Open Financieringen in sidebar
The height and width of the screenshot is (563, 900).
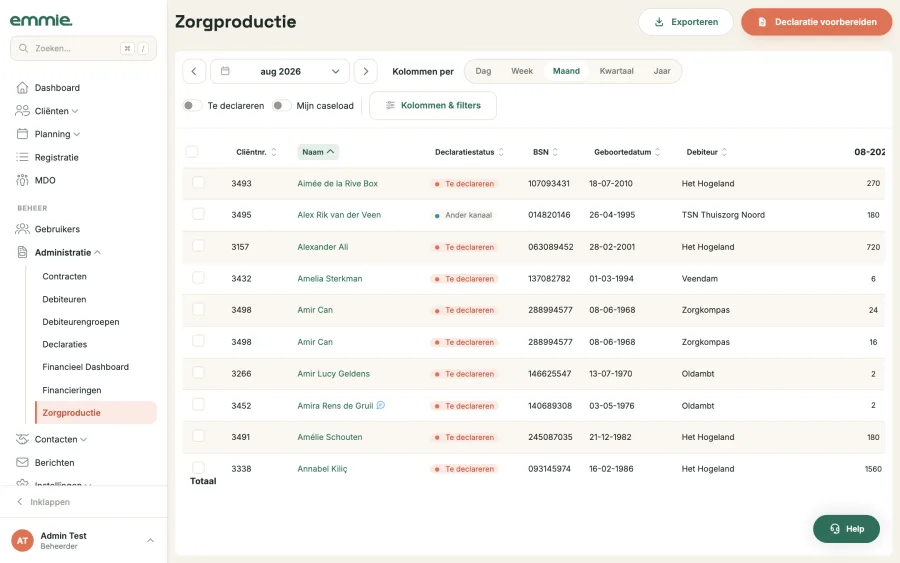click(72, 390)
